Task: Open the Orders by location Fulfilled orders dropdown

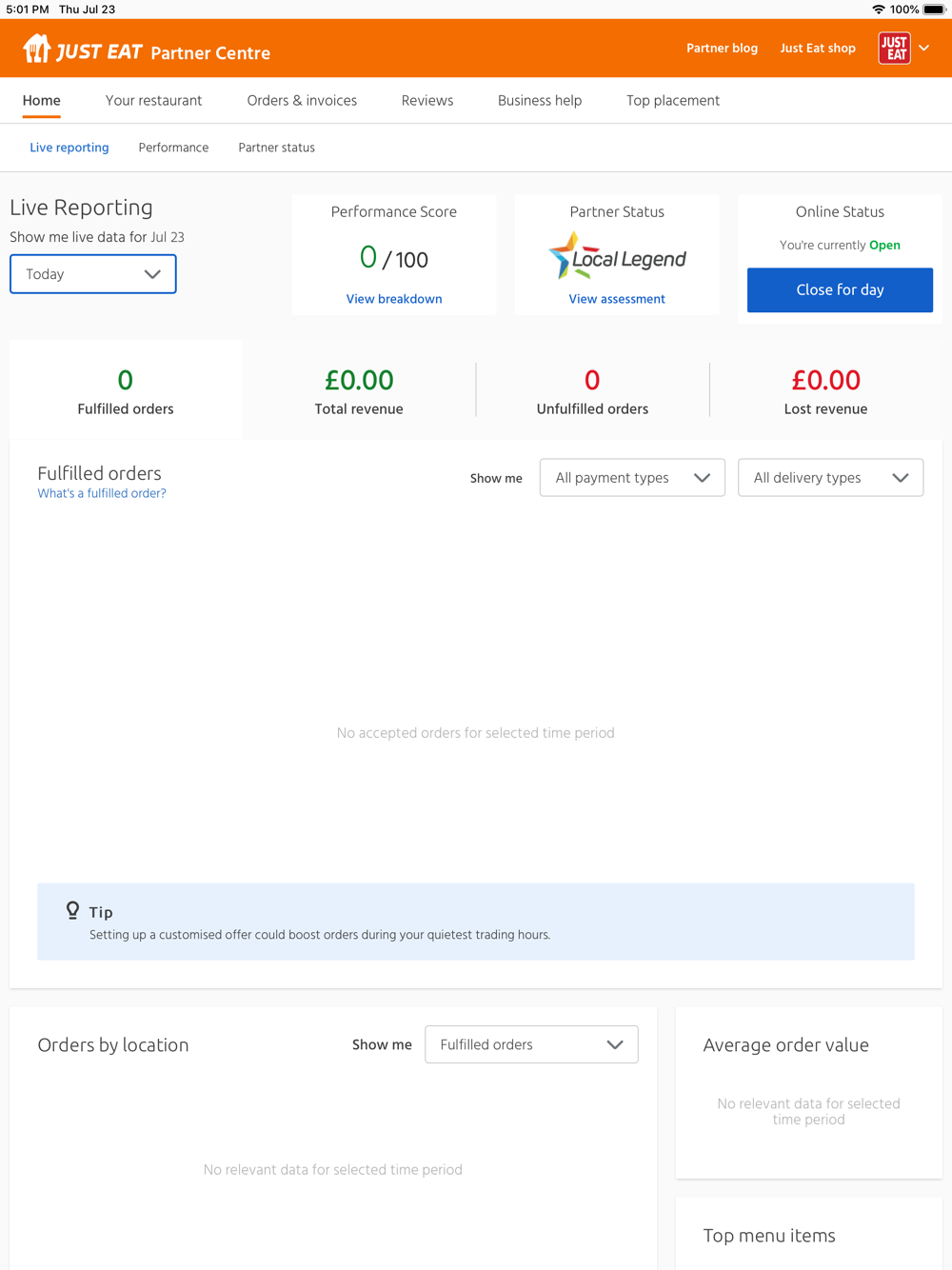Action: (x=531, y=1044)
